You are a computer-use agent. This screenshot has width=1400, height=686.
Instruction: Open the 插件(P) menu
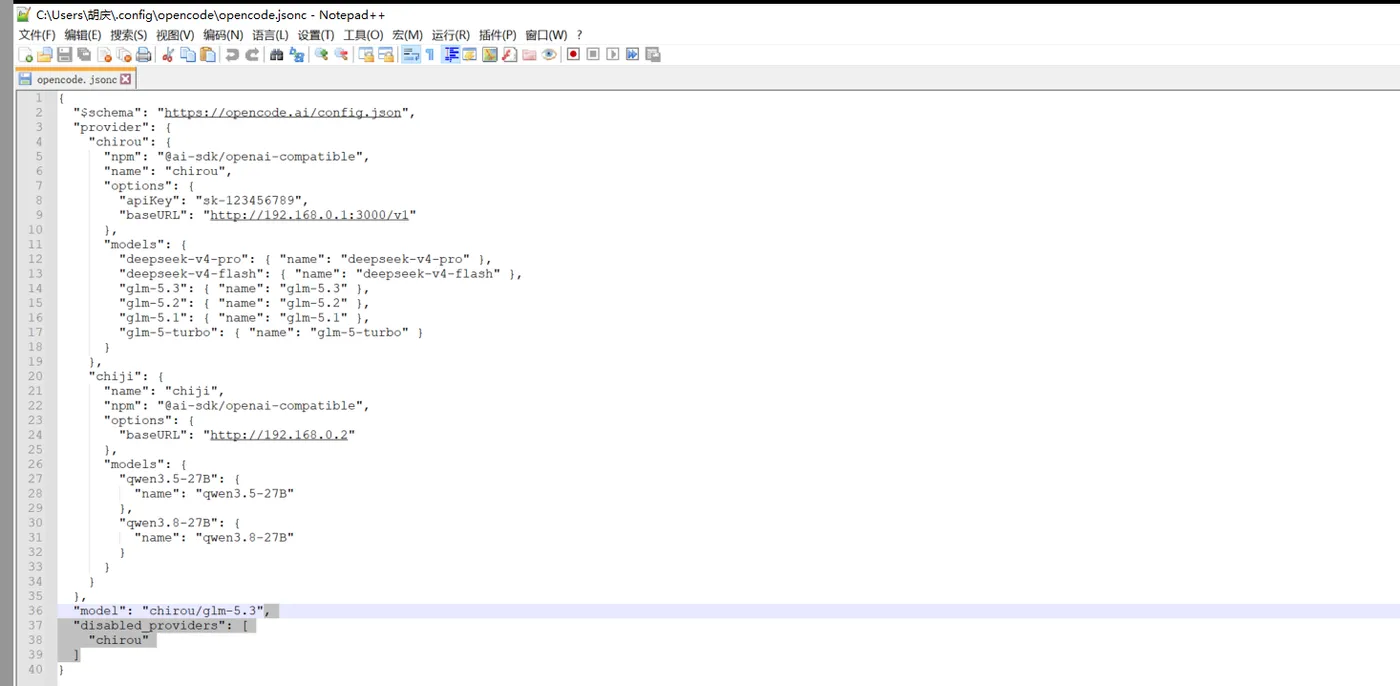point(497,35)
